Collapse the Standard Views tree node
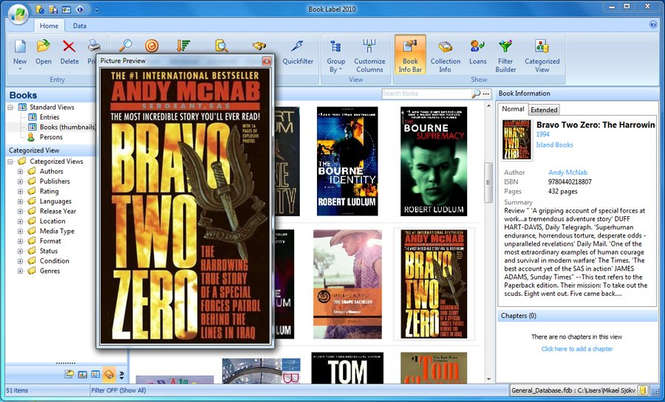The width and height of the screenshot is (665, 402). [11, 107]
